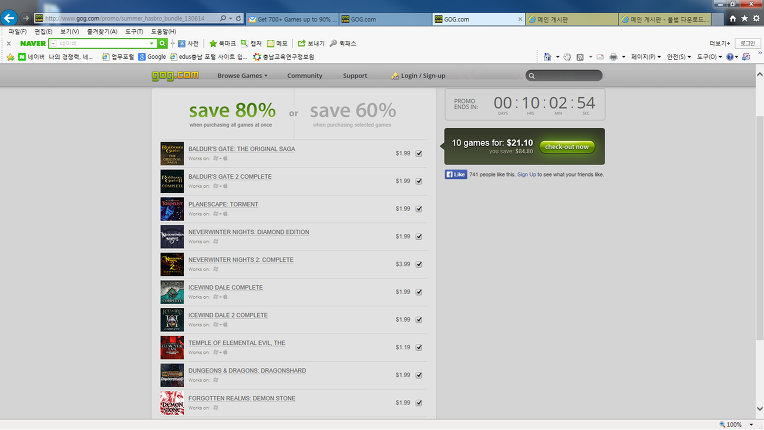Click the Facebook Sign Up link

526,174
